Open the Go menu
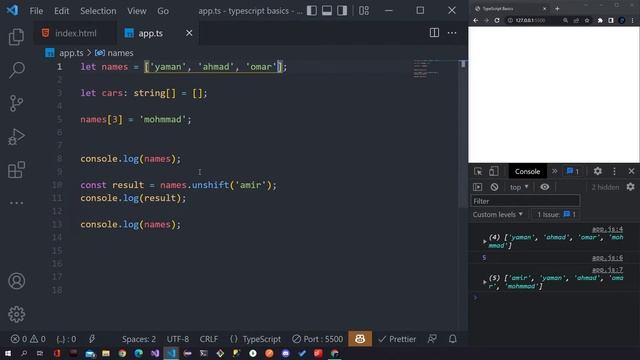This screenshot has width=640, height=360. (163, 11)
